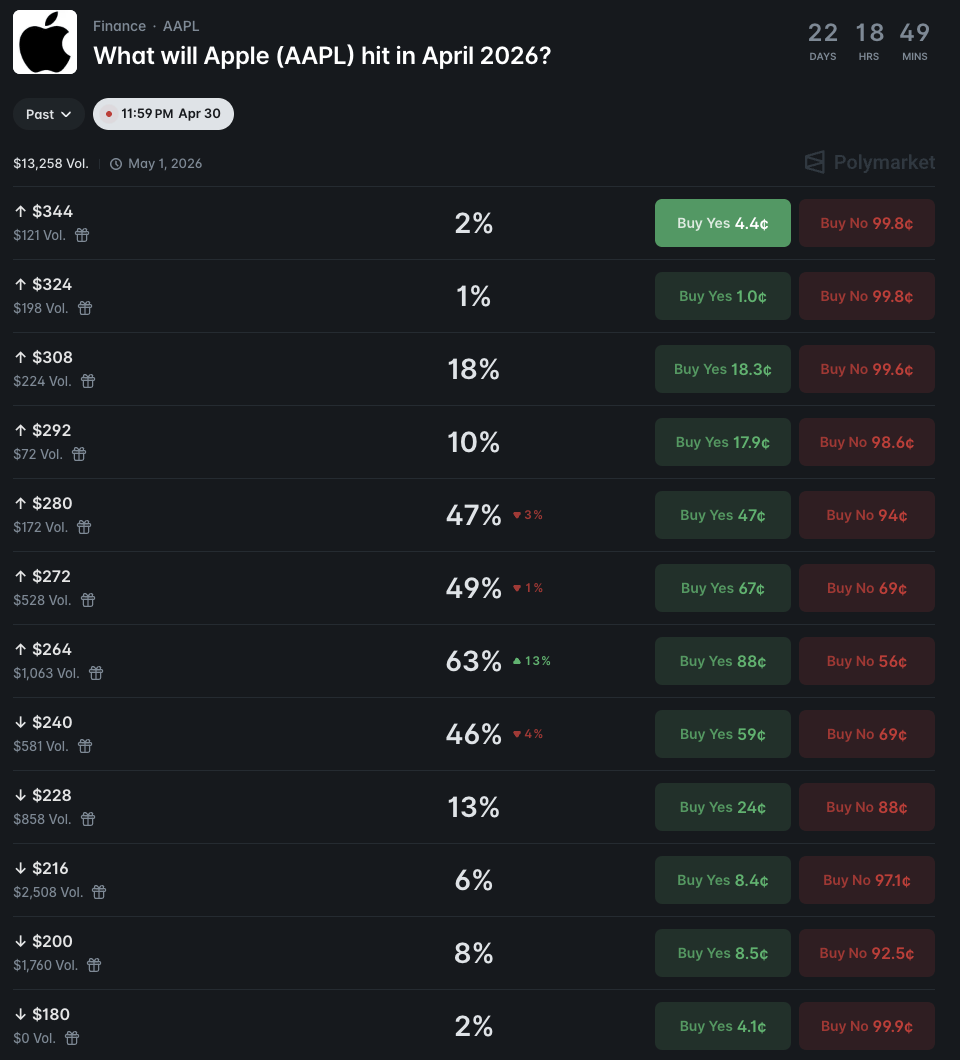Image resolution: width=960 pixels, height=1060 pixels.
Task: Click the Polymarket logo
Action: (872, 162)
